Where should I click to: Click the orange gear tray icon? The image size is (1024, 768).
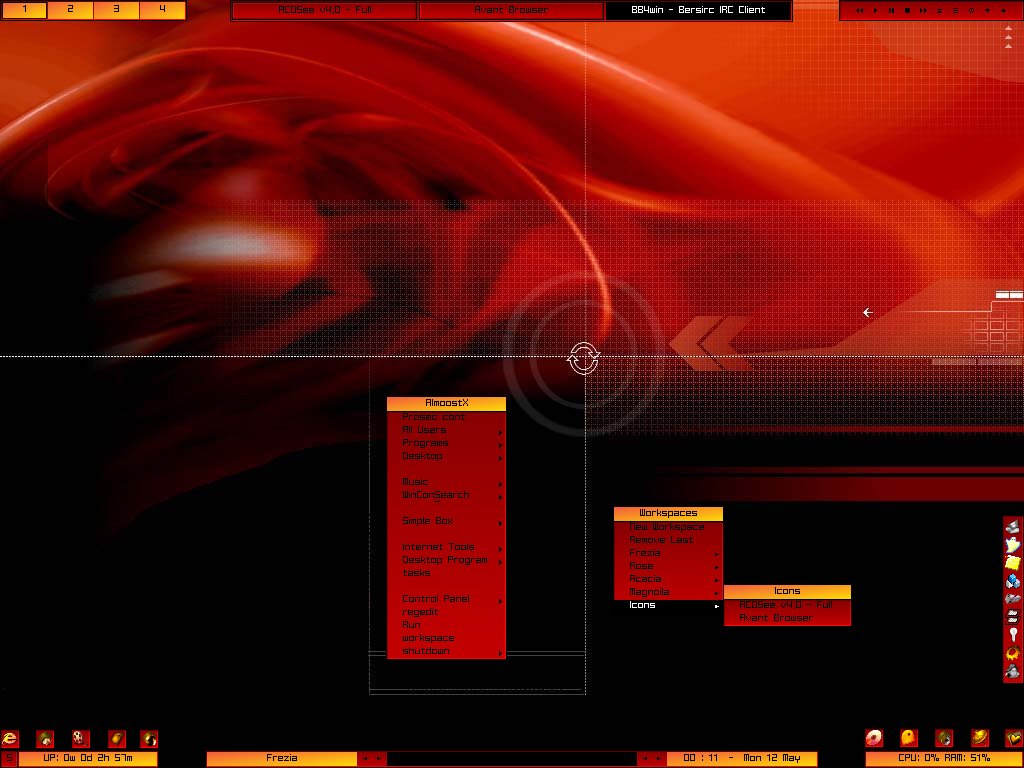coord(1013,654)
